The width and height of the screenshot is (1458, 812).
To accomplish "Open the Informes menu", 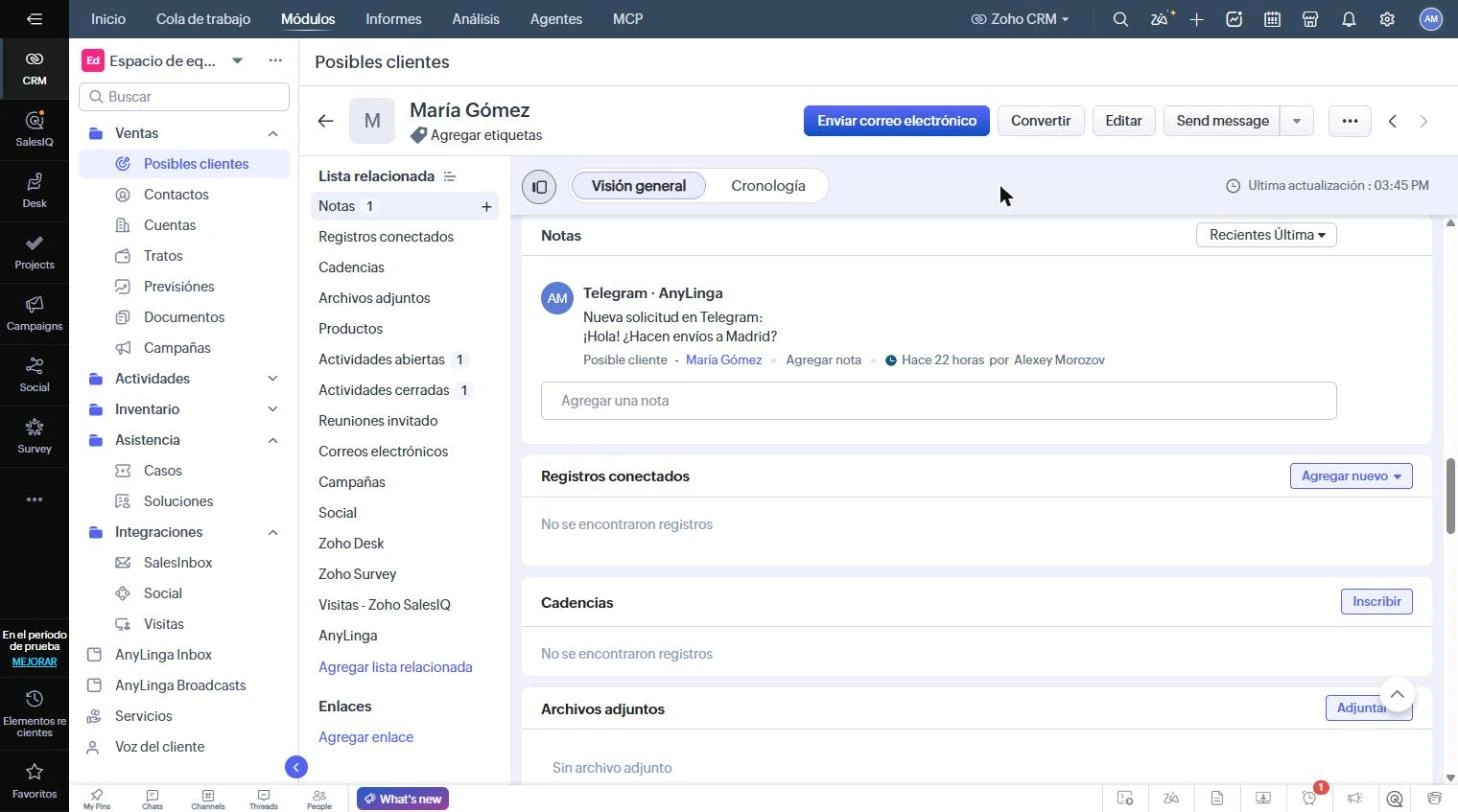I will (393, 19).
